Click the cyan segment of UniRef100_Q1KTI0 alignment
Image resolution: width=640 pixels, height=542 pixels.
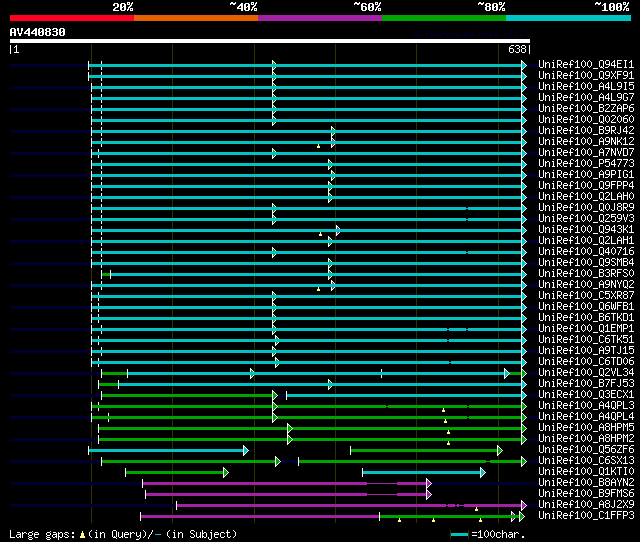[422, 473]
